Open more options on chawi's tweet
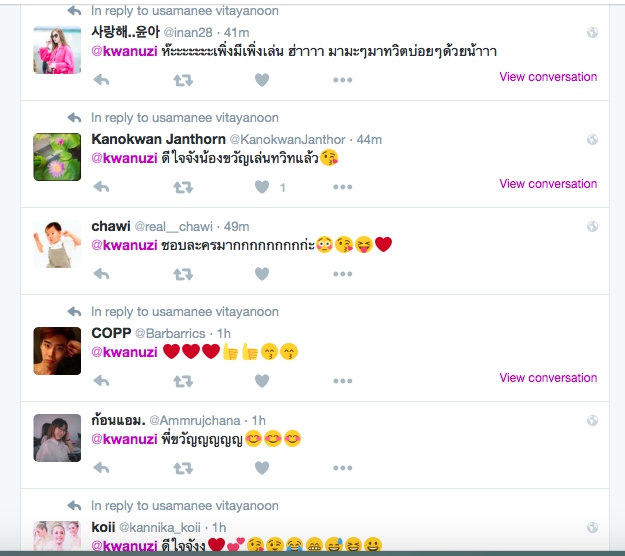Screen dimensions: 625x556 [x=342, y=274]
